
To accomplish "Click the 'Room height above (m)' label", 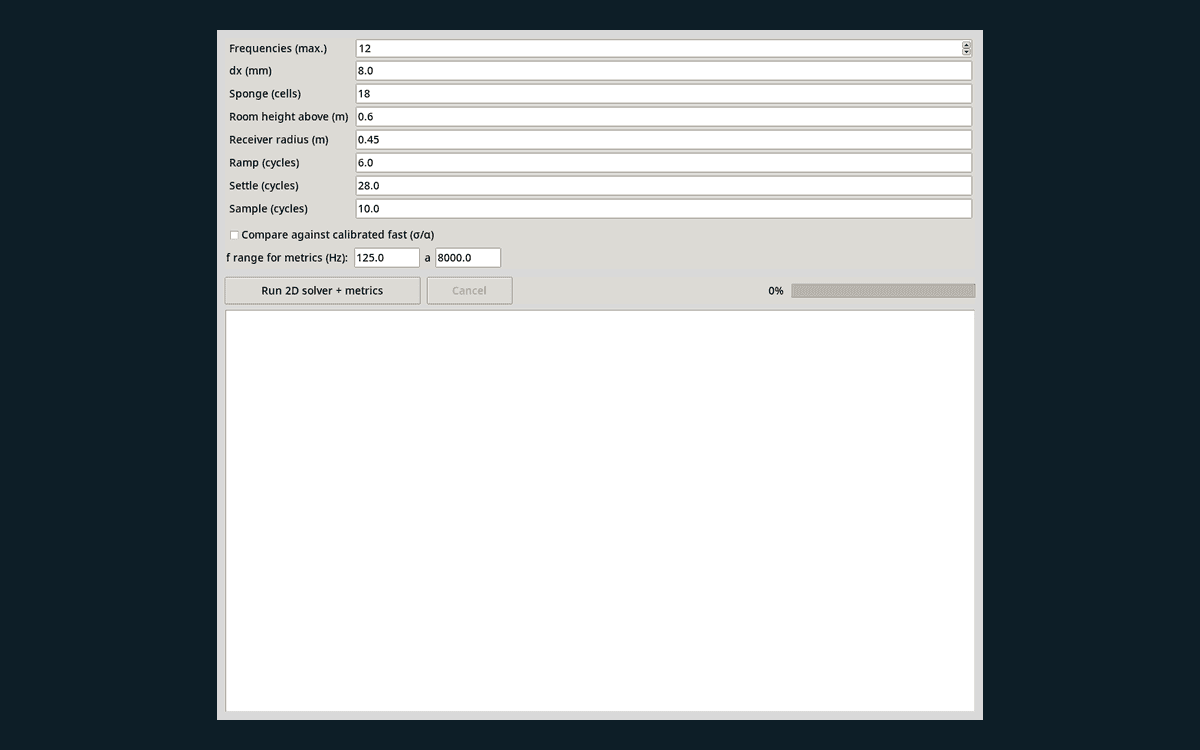I will click(289, 117).
